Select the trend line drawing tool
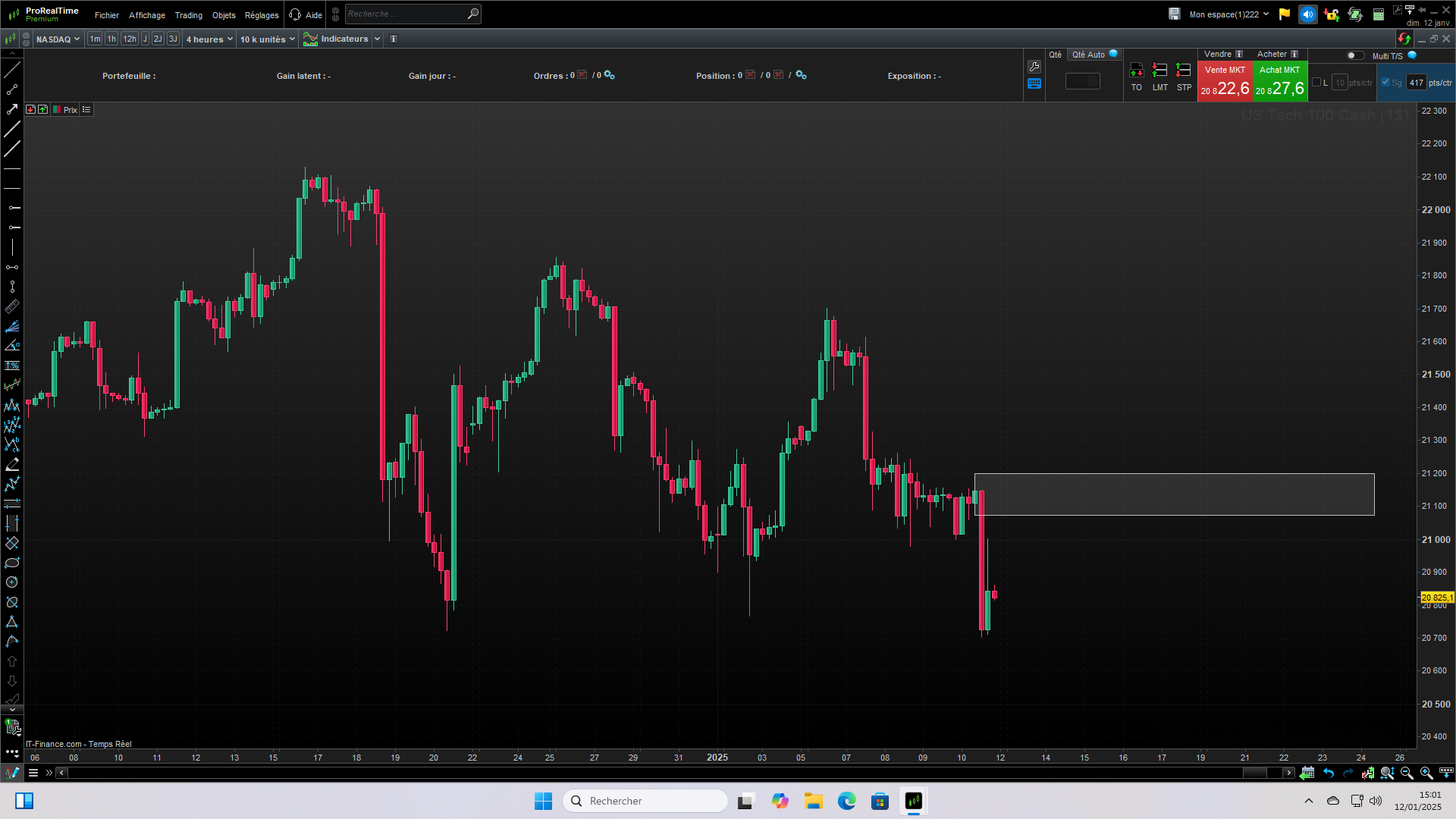 12,70
